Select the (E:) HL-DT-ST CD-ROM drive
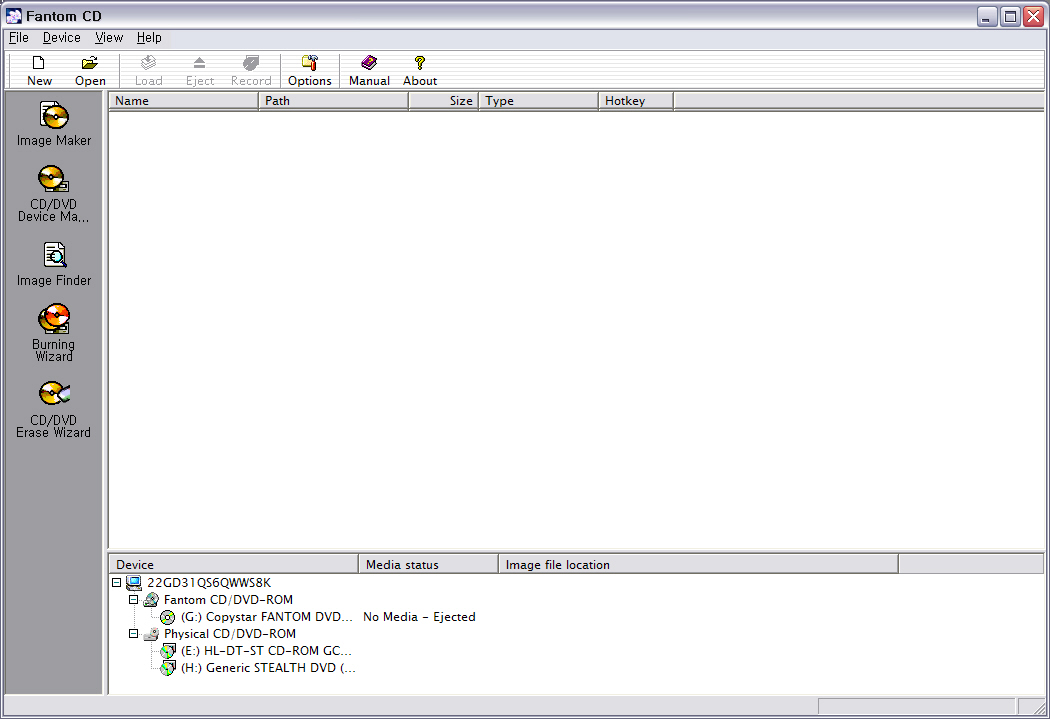 tap(265, 651)
